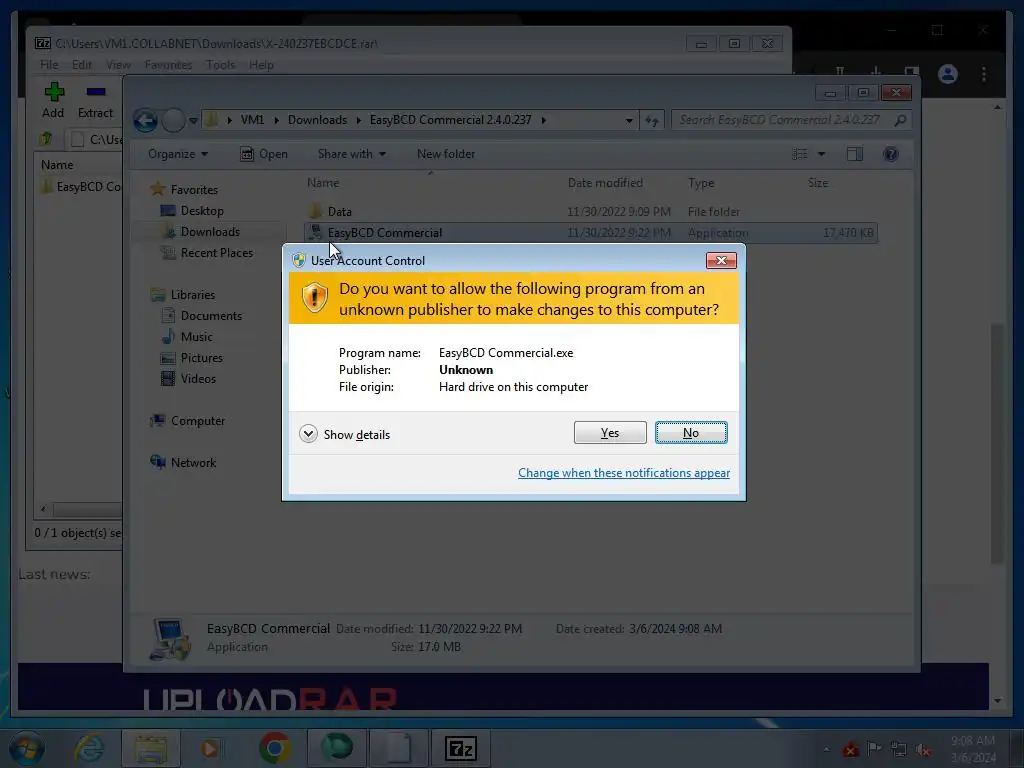Click the Windows Start button
The width and height of the screenshot is (1024, 768).
[x=26, y=748]
